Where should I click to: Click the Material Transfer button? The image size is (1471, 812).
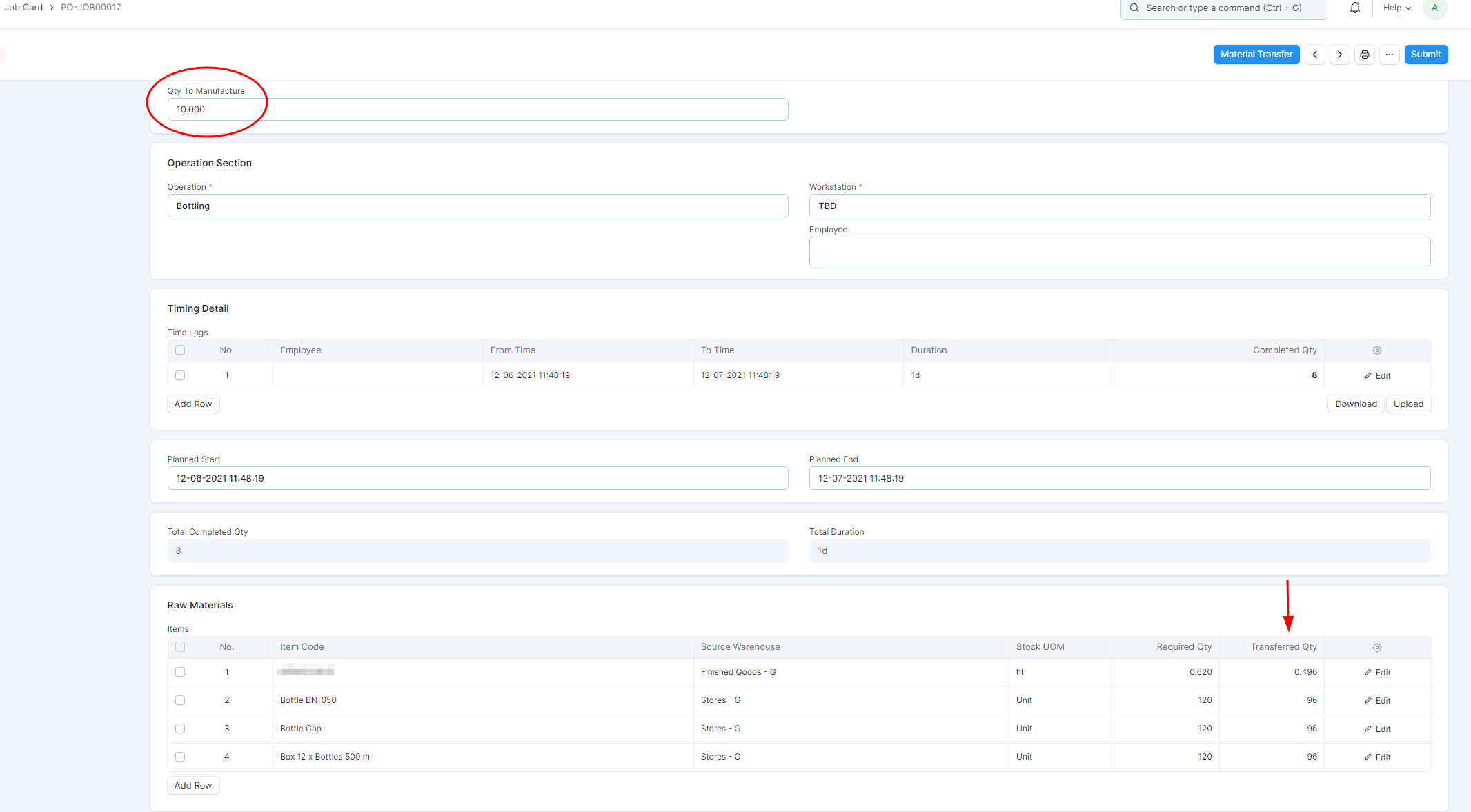pyautogui.click(x=1256, y=55)
